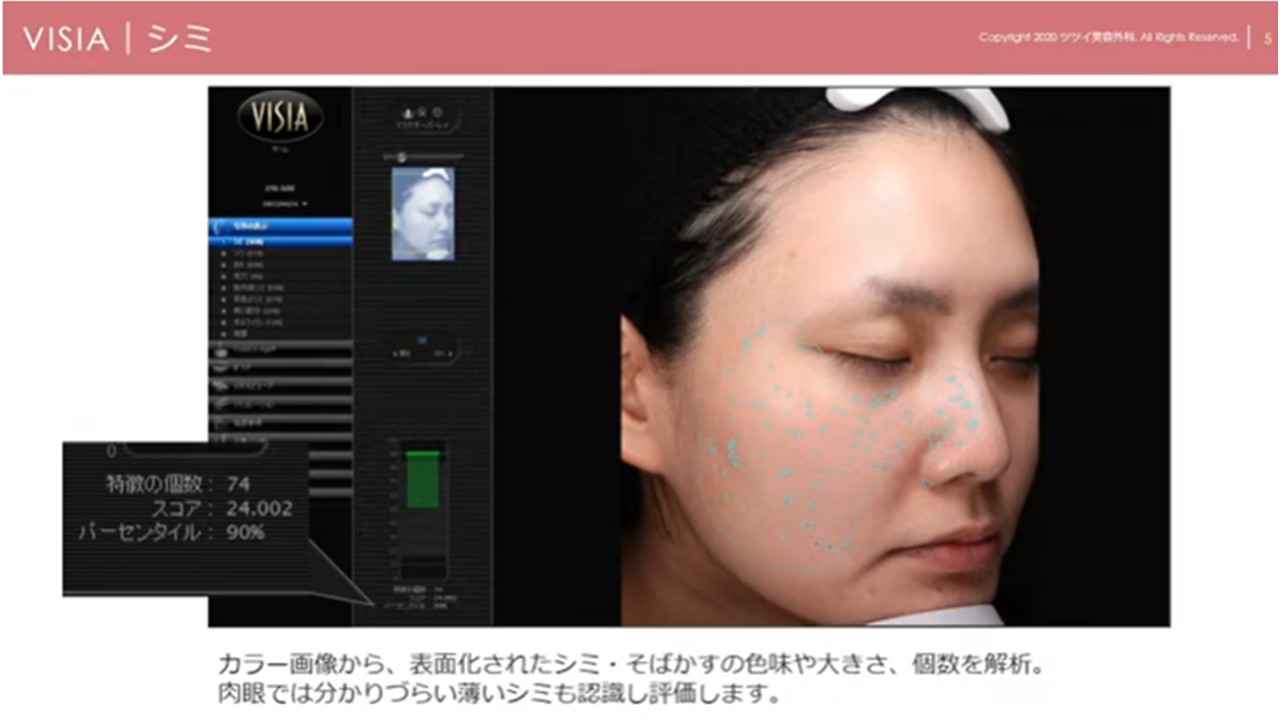The height and width of the screenshot is (720, 1280).
Task: Click the right arrow below the blue checkbox
Action: pos(447,354)
